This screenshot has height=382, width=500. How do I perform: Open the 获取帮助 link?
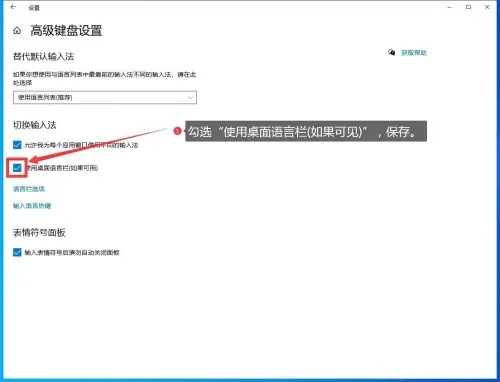[x=414, y=53]
